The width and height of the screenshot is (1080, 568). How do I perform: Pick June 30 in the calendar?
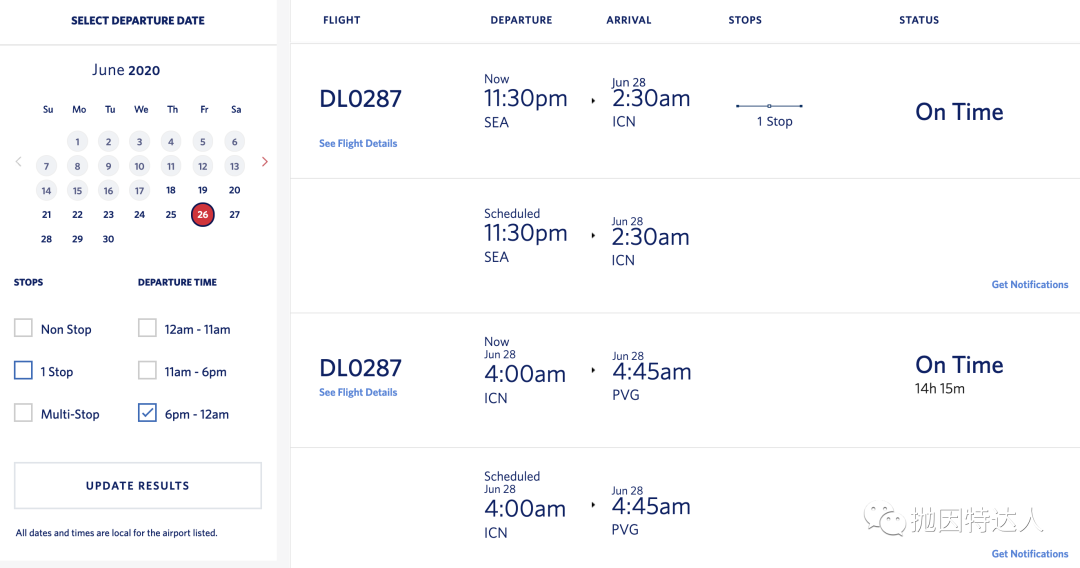tap(108, 239)
